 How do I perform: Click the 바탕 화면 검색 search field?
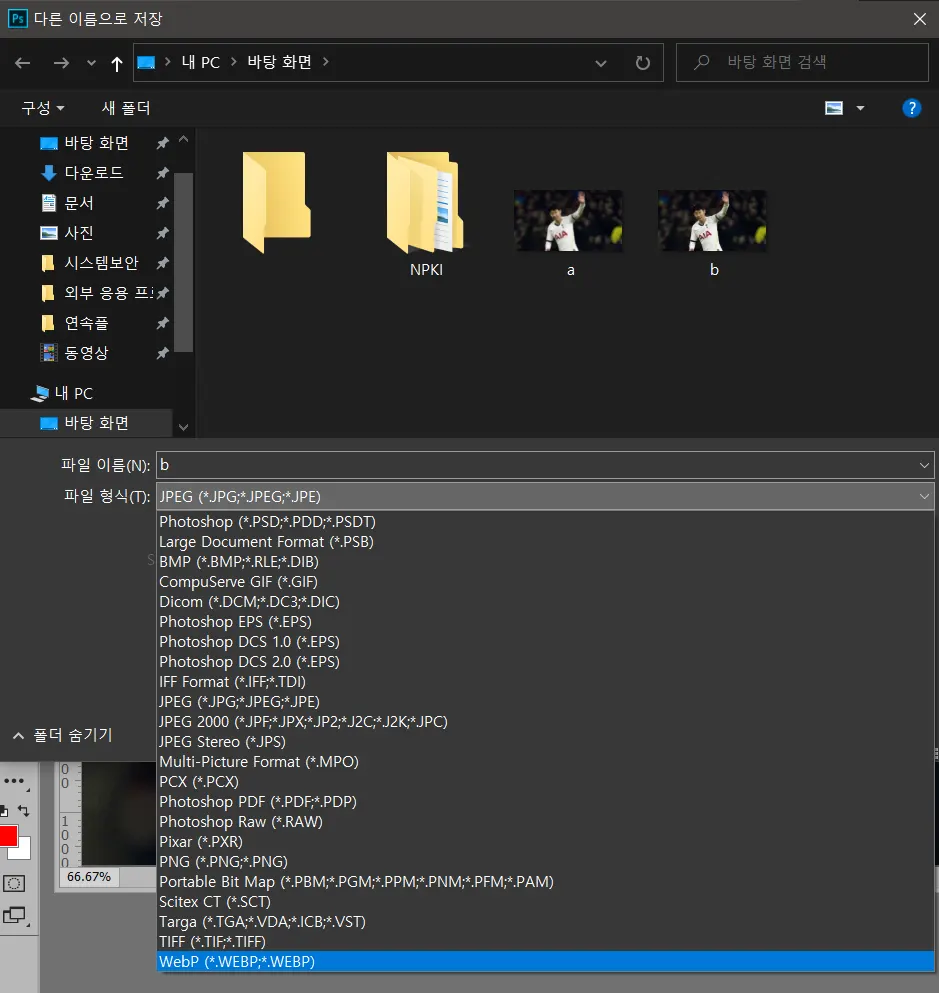pyautogui.click(x=802, y=62)
